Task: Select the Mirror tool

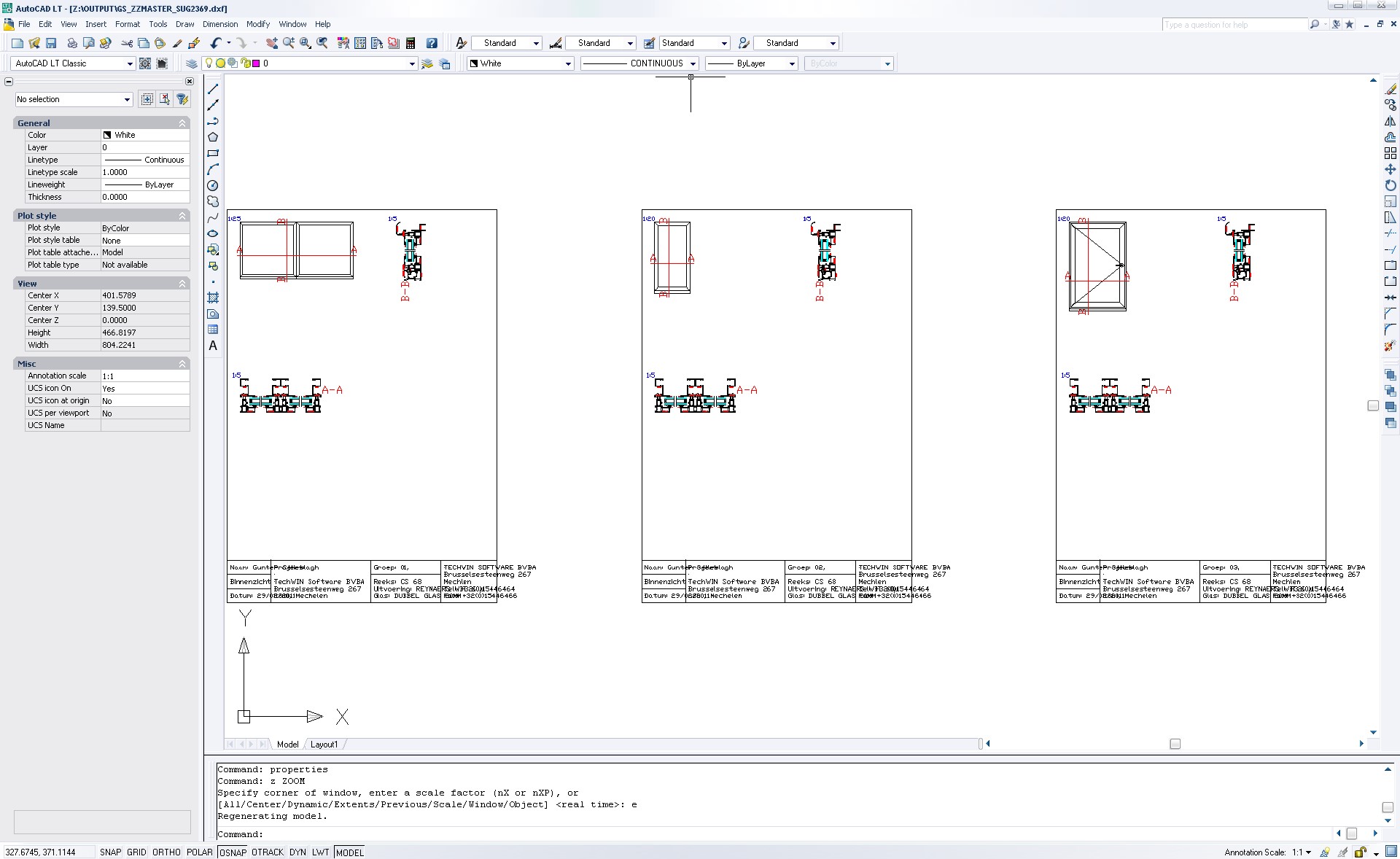Action: click(x=1391, y=121)
